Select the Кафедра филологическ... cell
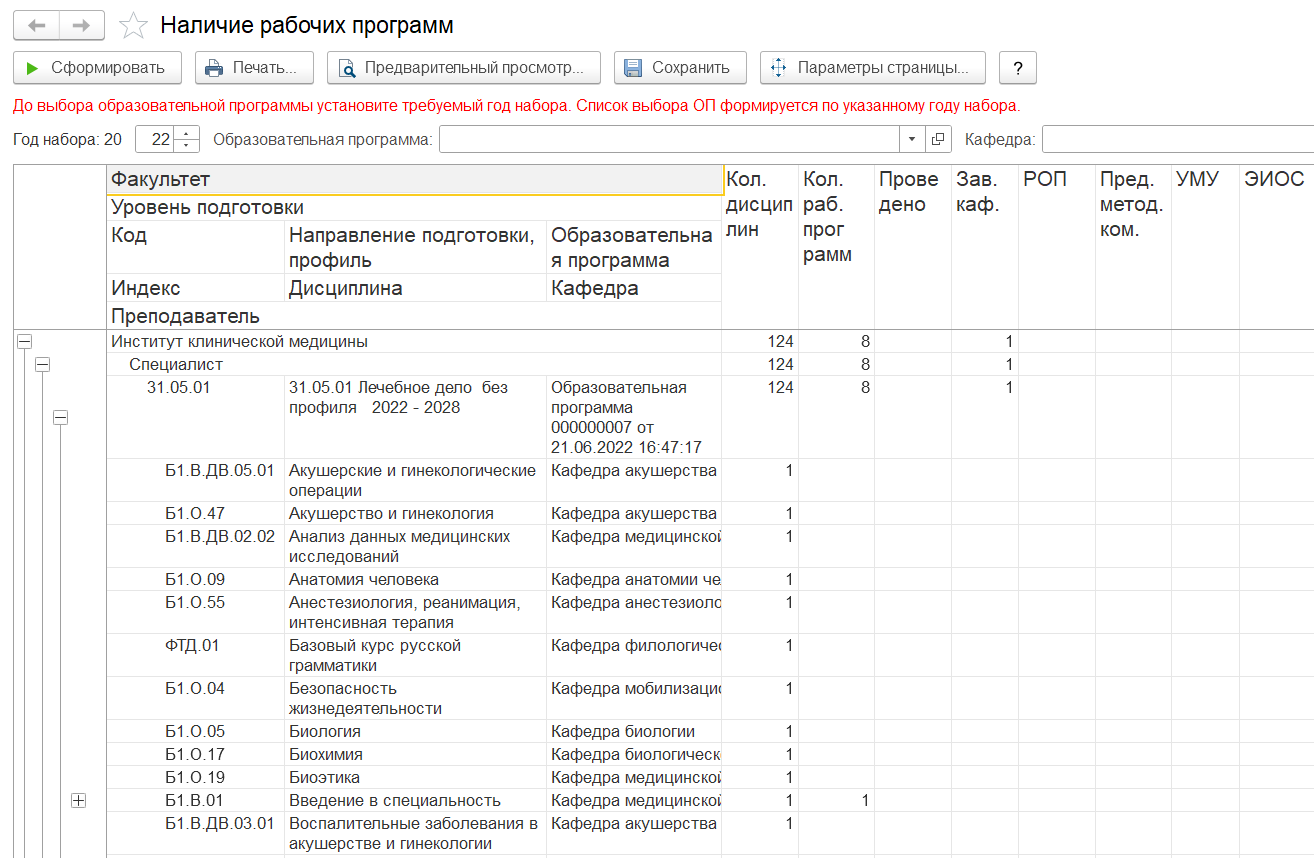The image size is (1314, 858). coord(634,655)
